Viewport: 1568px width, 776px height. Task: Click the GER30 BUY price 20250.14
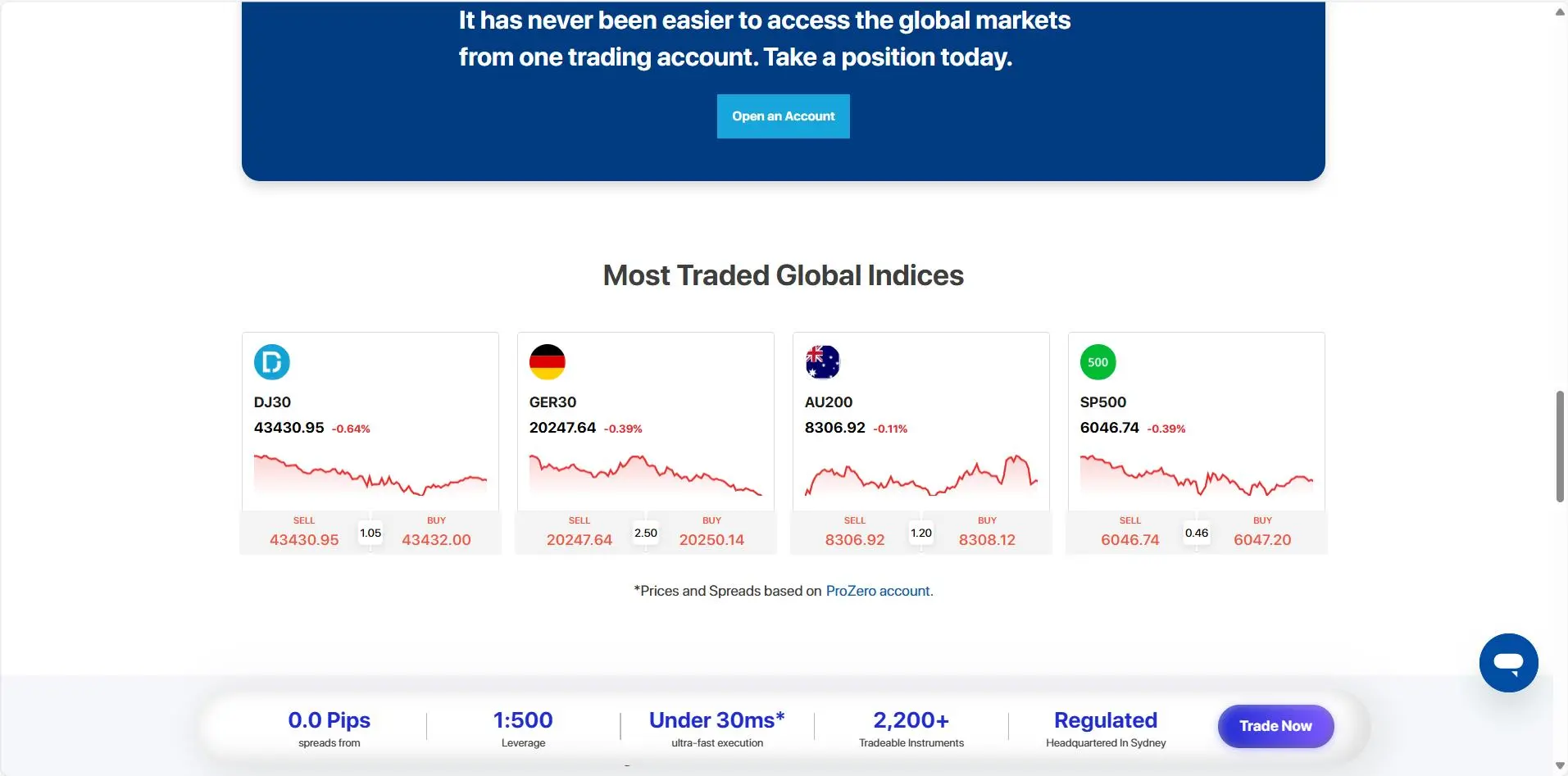click(711, 540)
